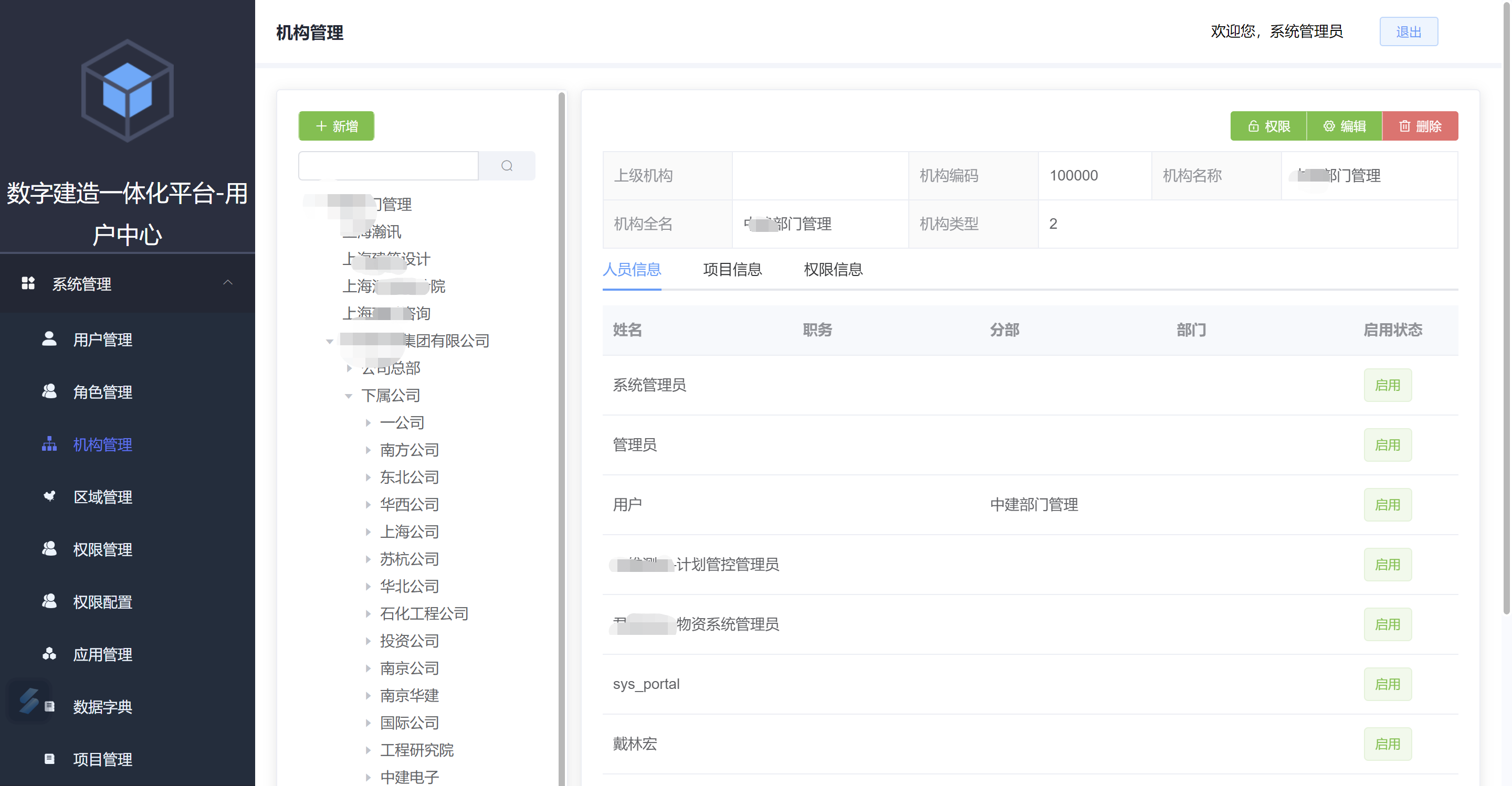Screen dimensions: 1512x786
Task: Click the 区域管理 map icon
Action: pyautogui.click(x=49, y=496)
